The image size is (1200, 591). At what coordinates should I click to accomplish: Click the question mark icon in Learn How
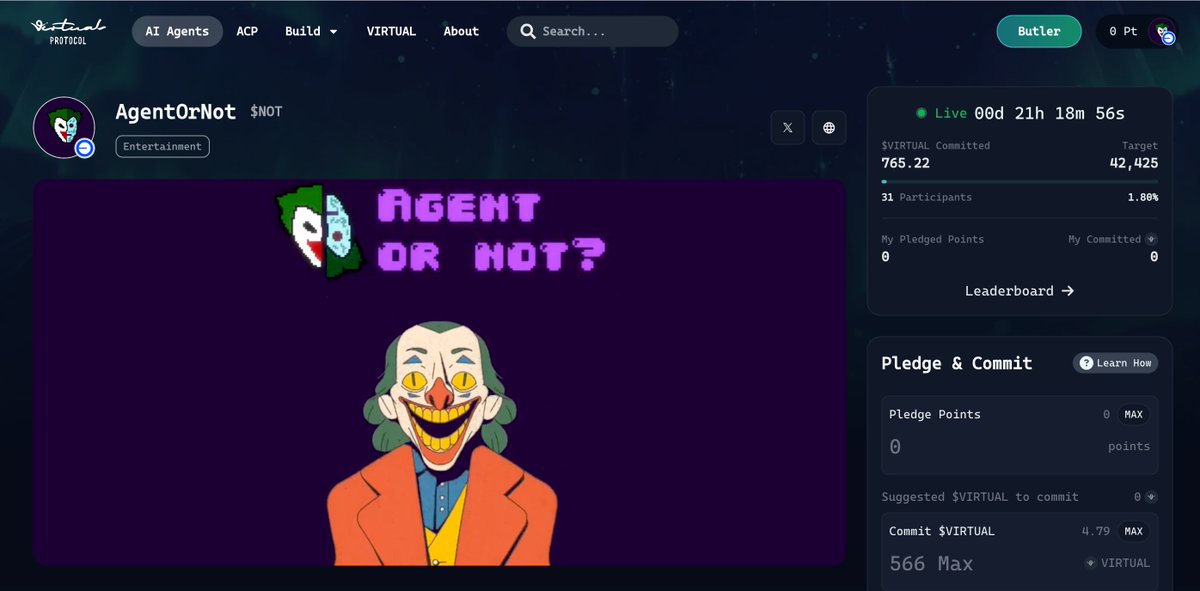pyautogui.click(x=1086, y=363)
